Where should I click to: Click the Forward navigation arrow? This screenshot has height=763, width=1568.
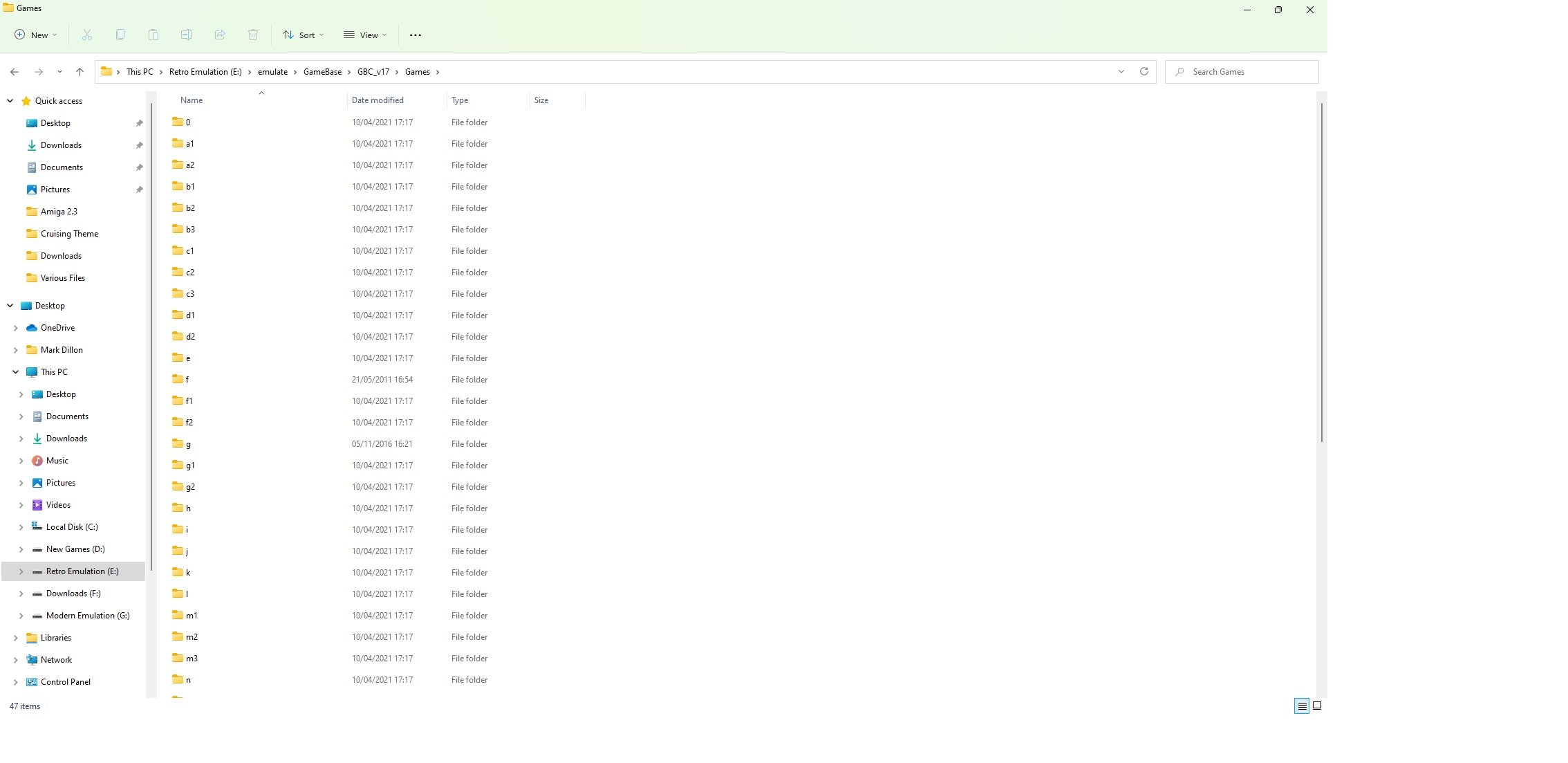pos(39,72)
